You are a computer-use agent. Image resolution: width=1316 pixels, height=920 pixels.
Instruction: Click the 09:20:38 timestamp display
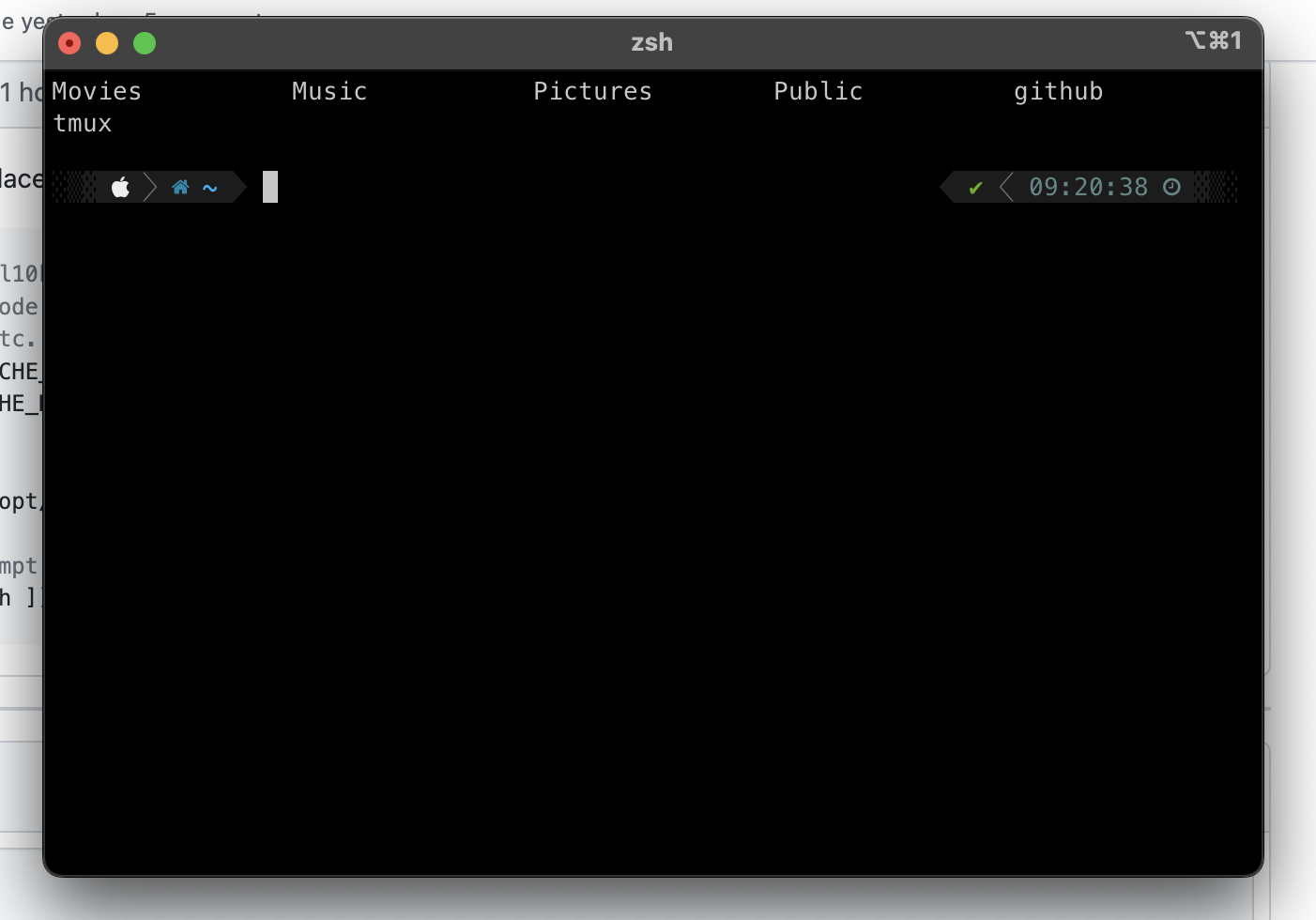click(1088, 187)
